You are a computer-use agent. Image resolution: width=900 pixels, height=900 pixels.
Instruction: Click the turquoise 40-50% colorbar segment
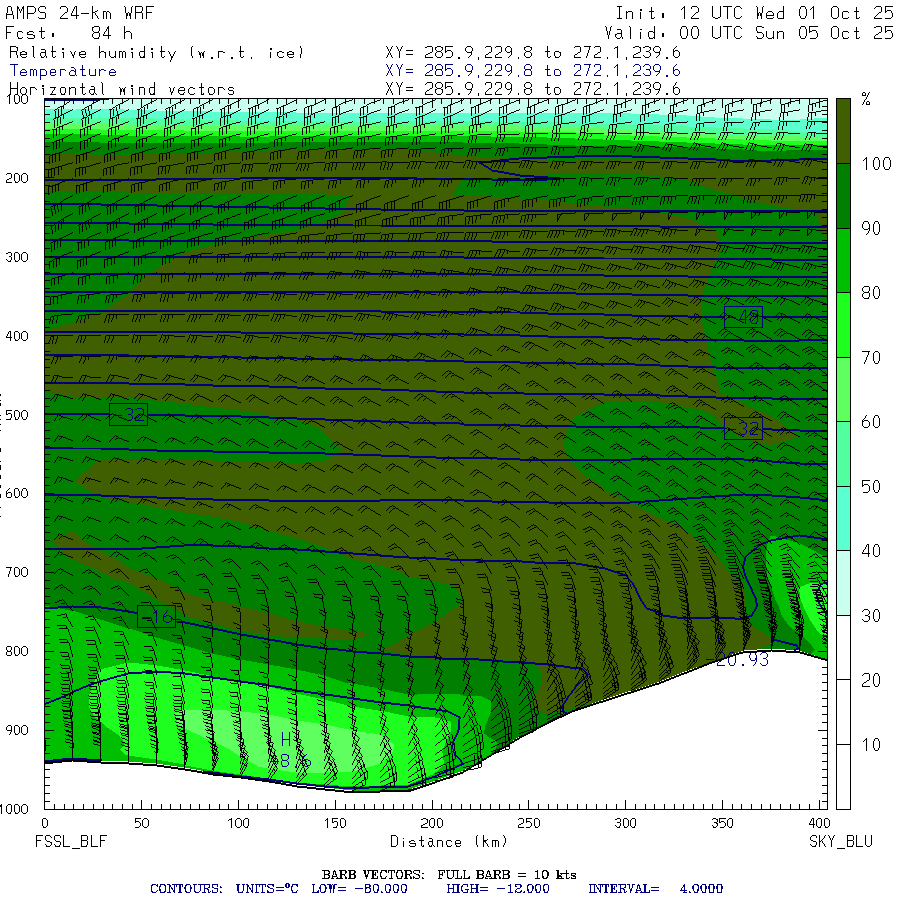point(843,518)
